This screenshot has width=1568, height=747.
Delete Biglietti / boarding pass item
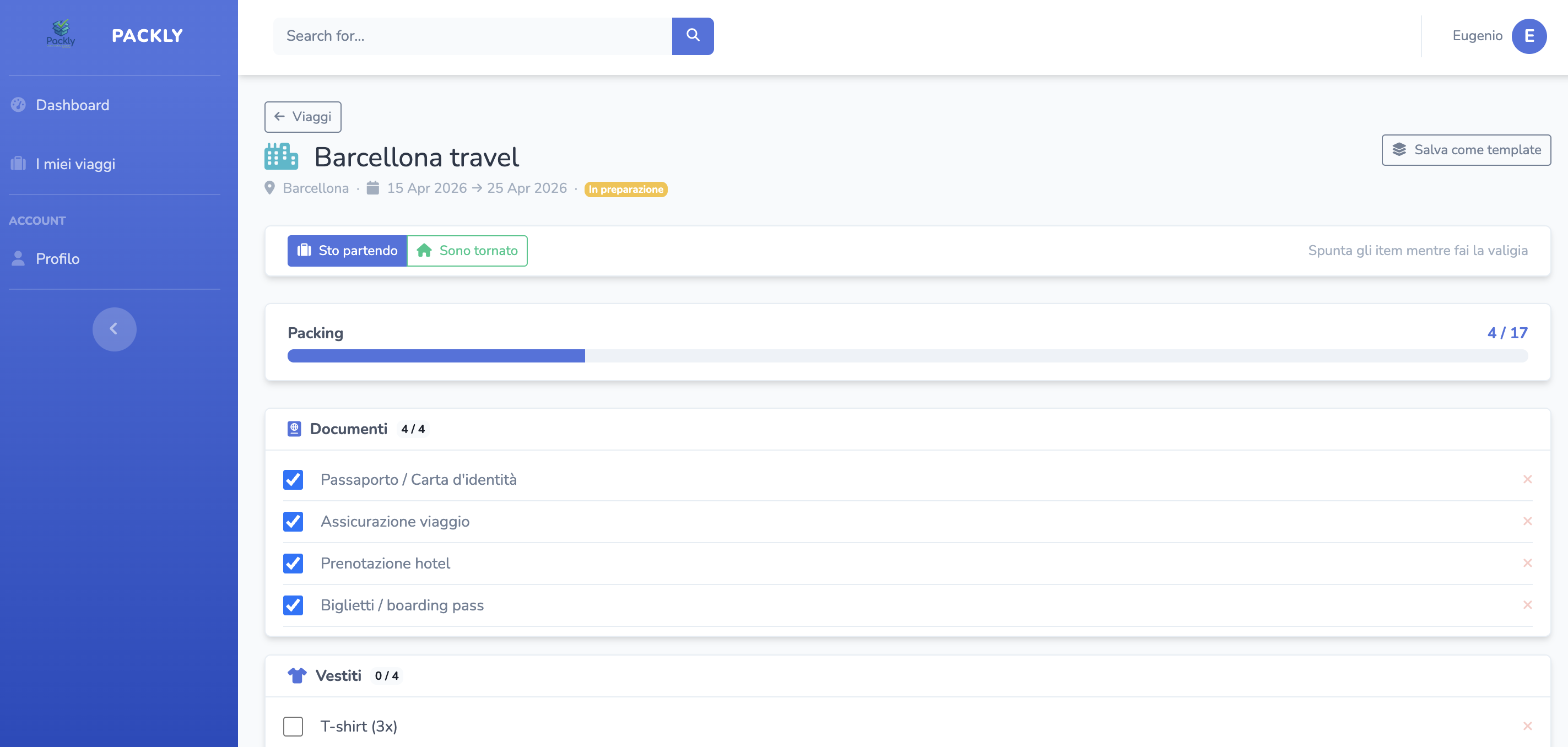pyautogui.click(x=1527, y=604)
